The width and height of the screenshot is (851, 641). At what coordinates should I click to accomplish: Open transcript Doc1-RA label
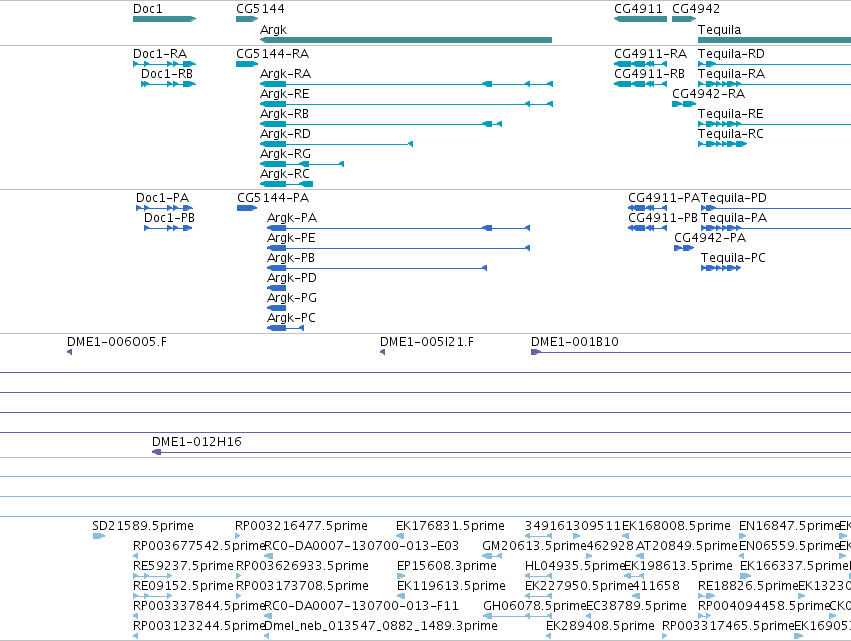point(160,54)
